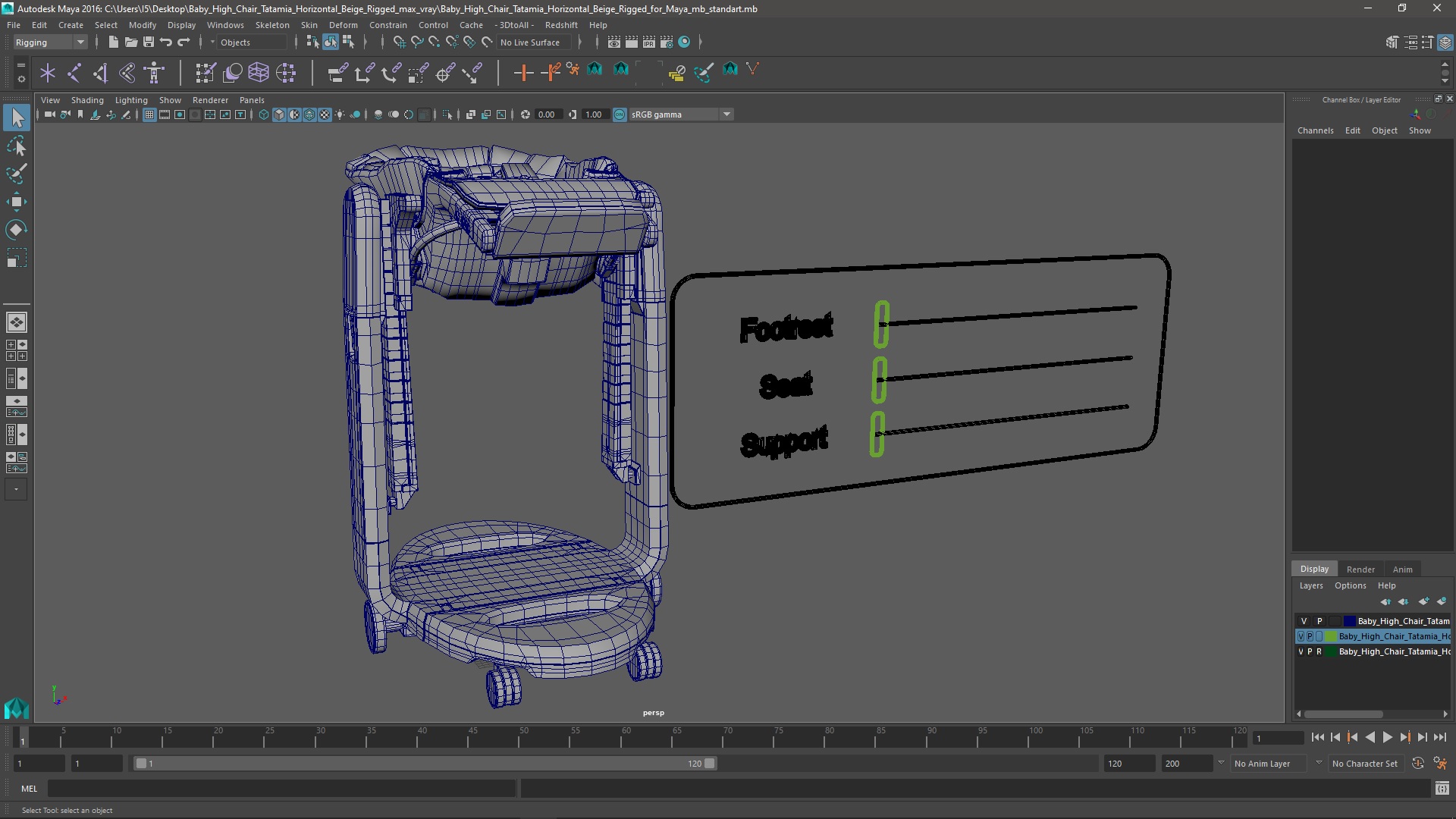Open Layers menu in Layer Editor
This screenshot has height=819, width=1456.
(1311, 585)
